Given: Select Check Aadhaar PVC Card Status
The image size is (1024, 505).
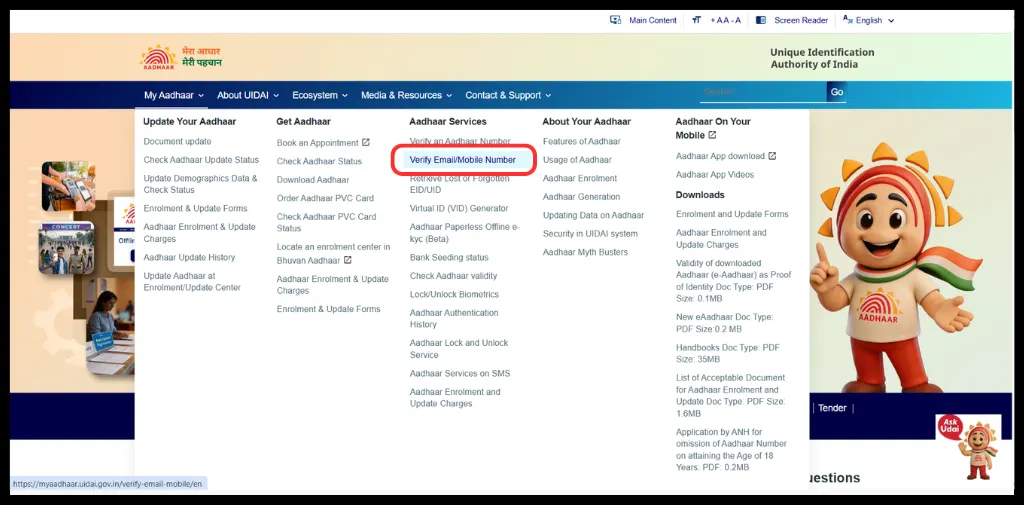Looking at the screenshot, I should pyautogui.click(x=327, y=222).
